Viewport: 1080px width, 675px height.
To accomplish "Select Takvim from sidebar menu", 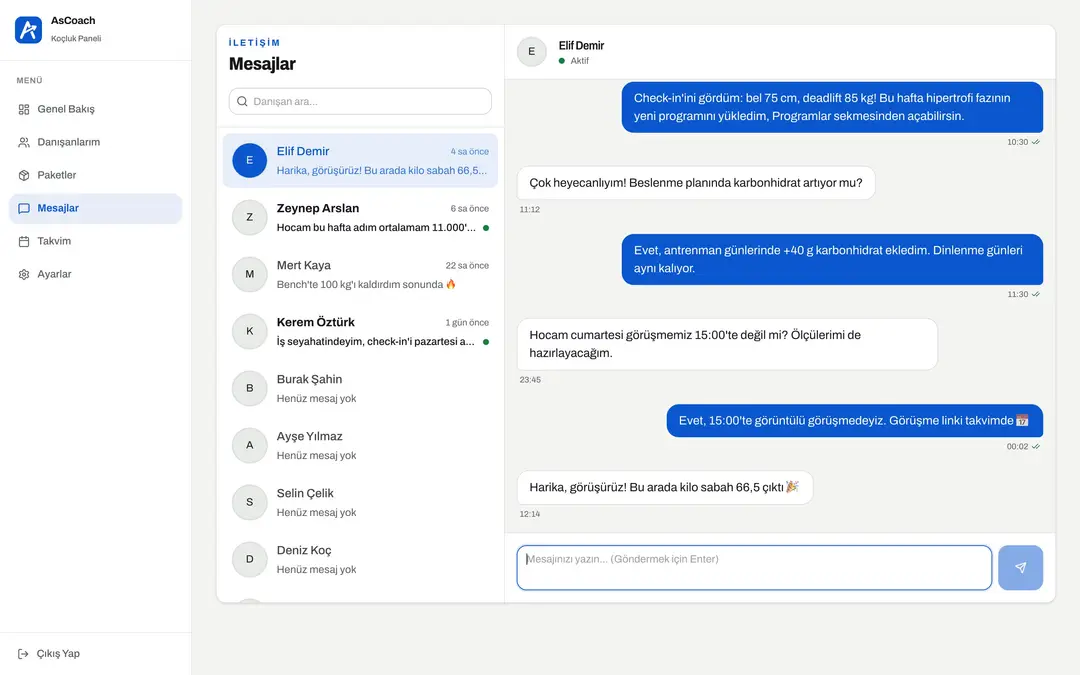I will [x=96, y=242].
